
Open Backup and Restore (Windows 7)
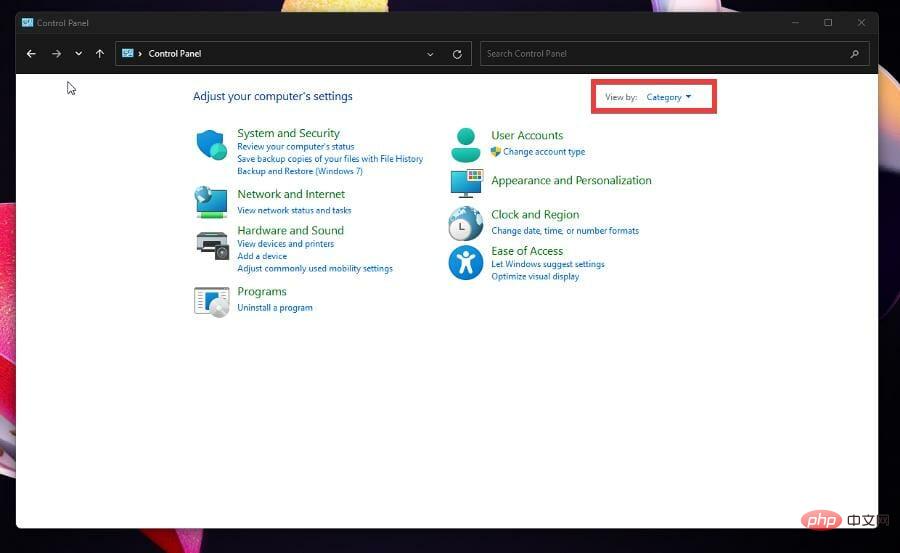(300, 171)
